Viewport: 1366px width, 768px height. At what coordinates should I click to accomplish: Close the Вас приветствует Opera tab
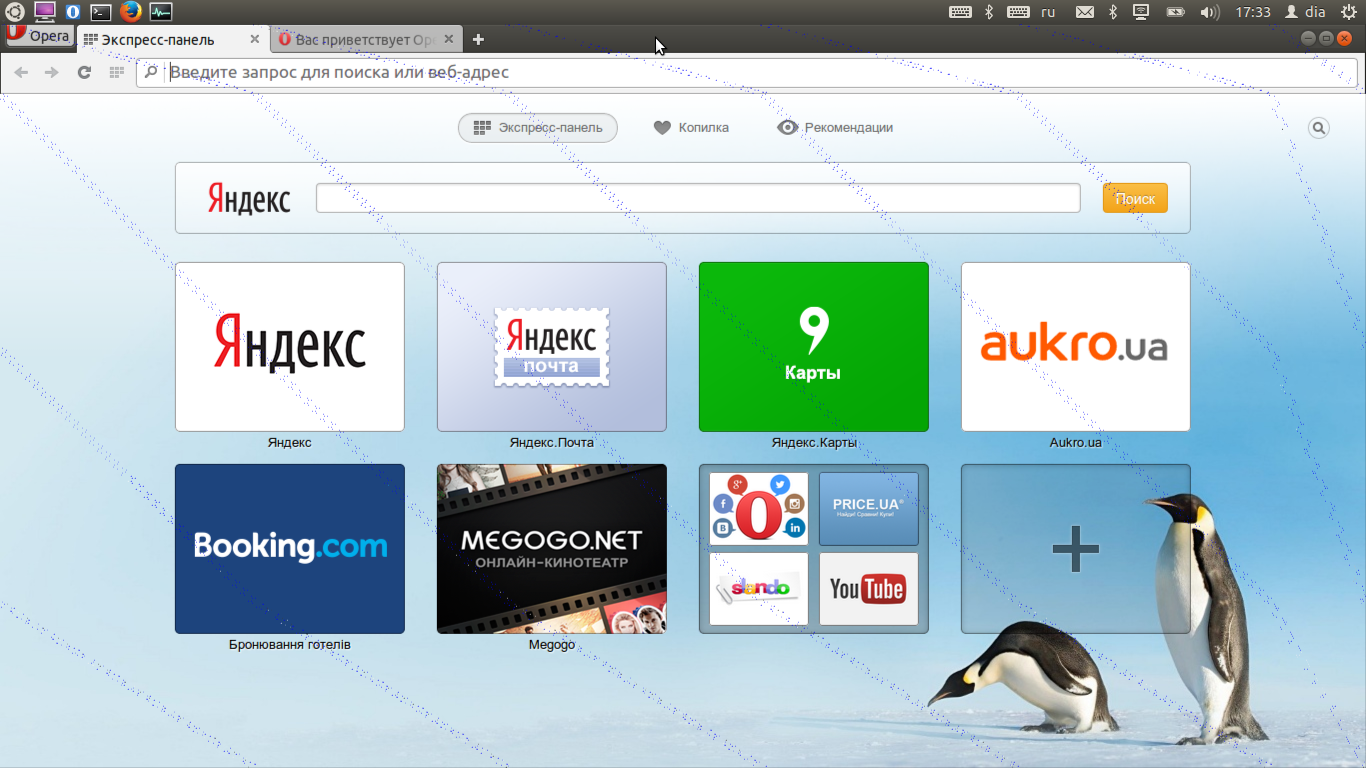point(448,40)
